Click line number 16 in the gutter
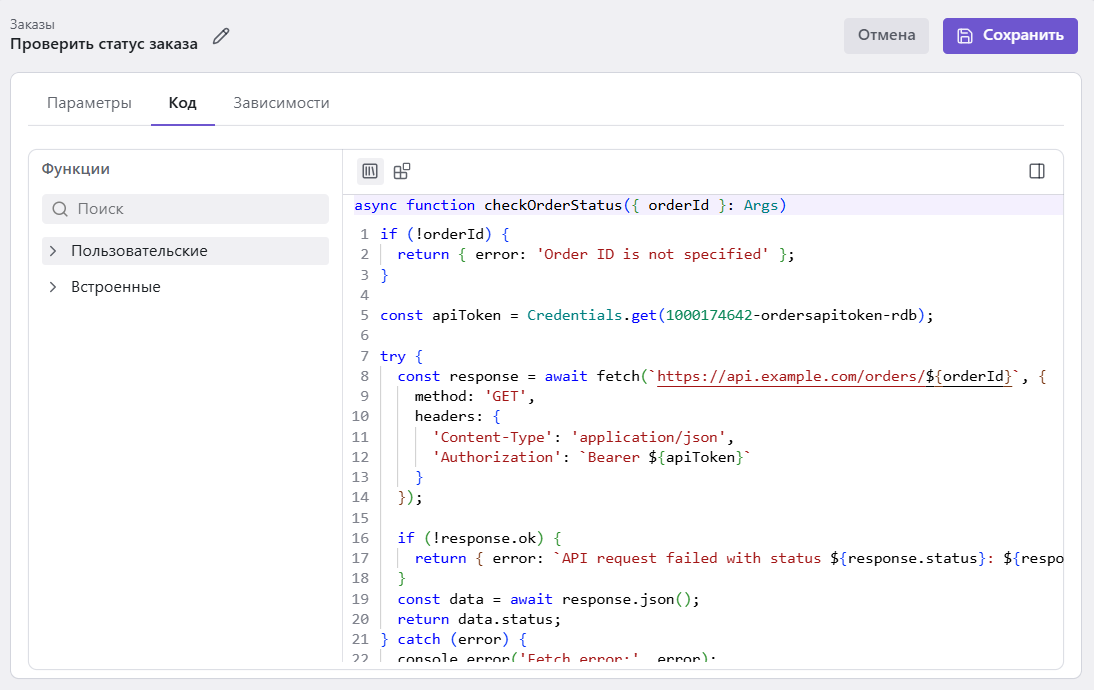This screenshot has height=690, width=1094. pyautogui.click(x=360, y=538)
